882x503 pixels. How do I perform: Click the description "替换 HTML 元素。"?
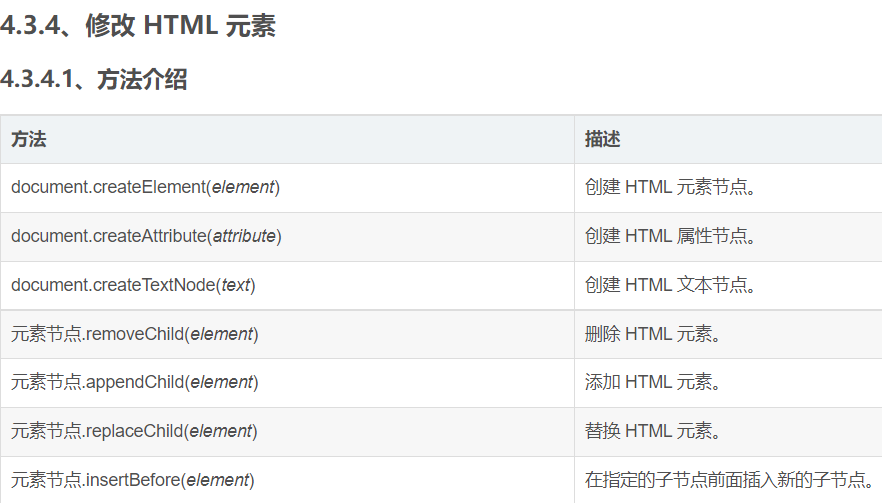pos(652,431)
